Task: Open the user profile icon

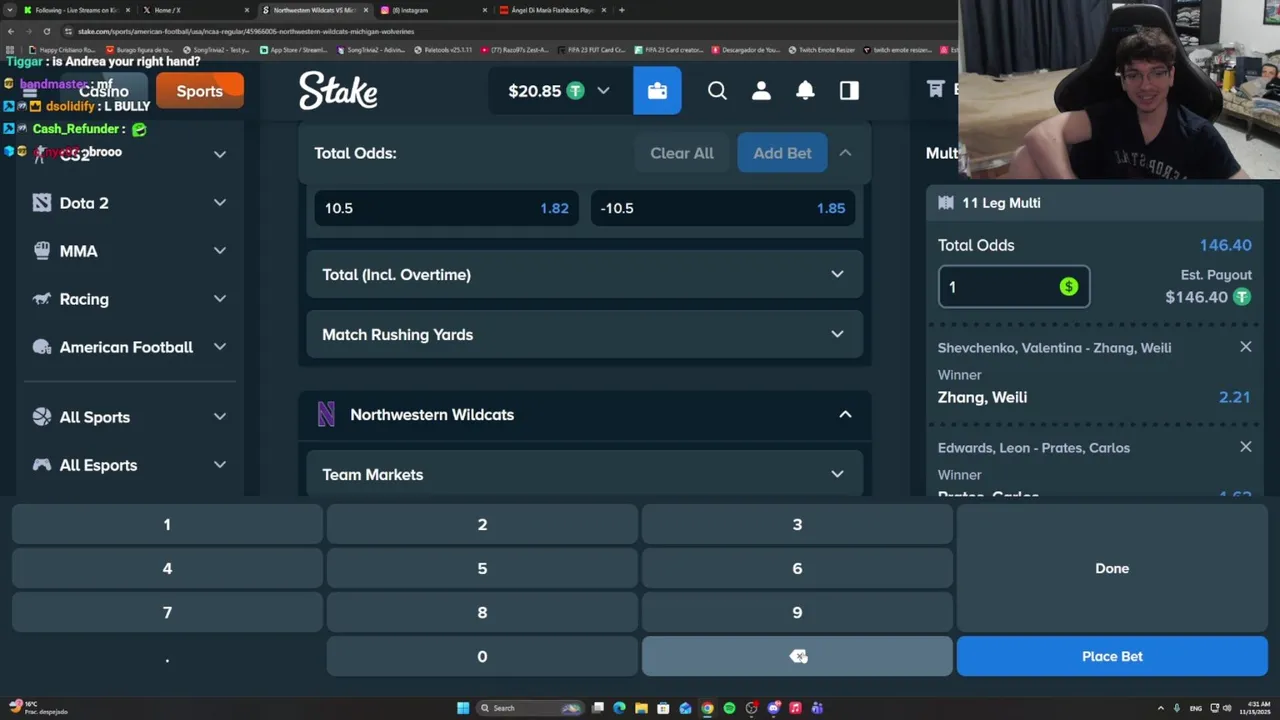Action: 761,91
